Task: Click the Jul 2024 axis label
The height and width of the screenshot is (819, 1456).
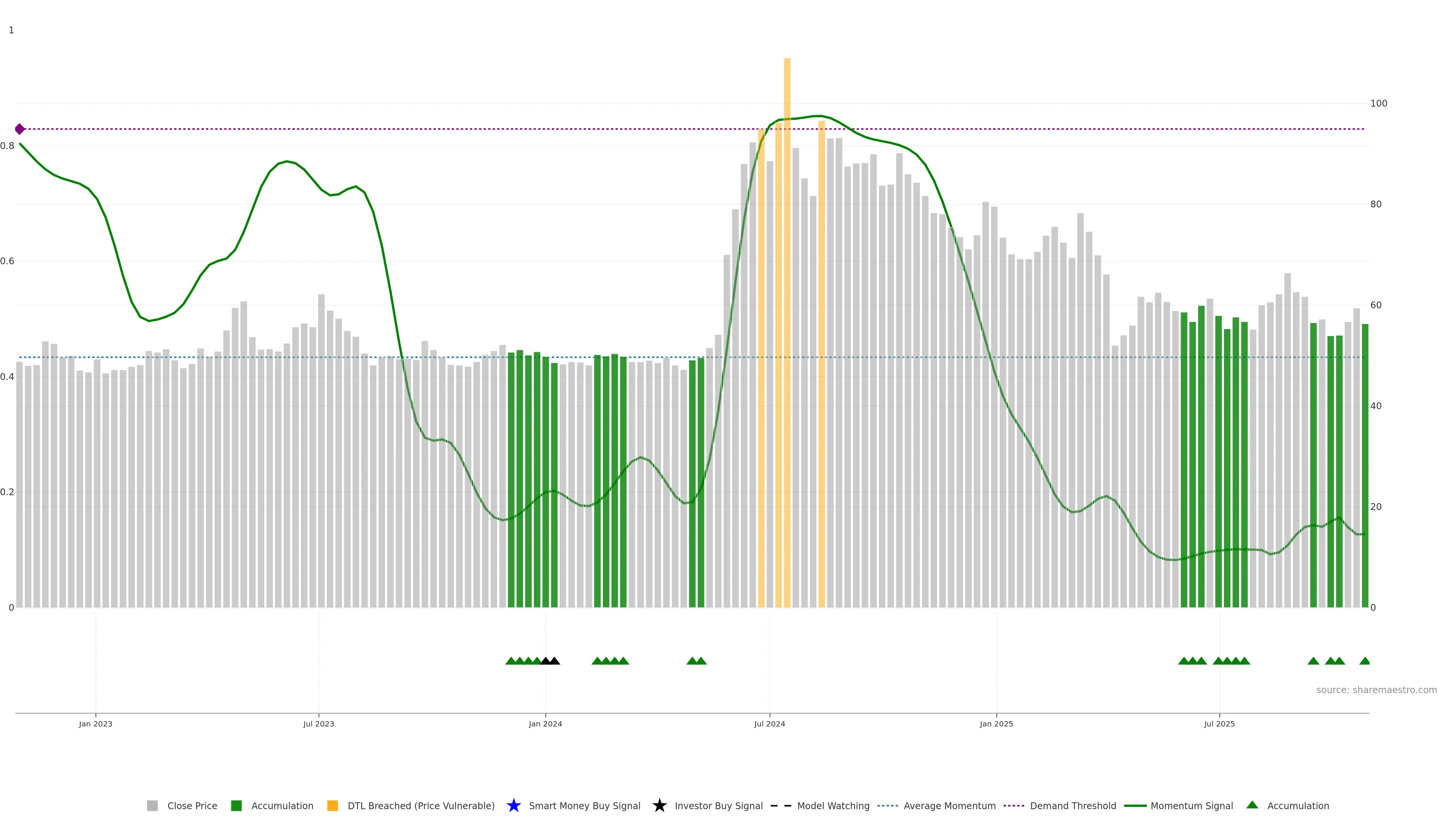Action: click(x=769, y=723)
